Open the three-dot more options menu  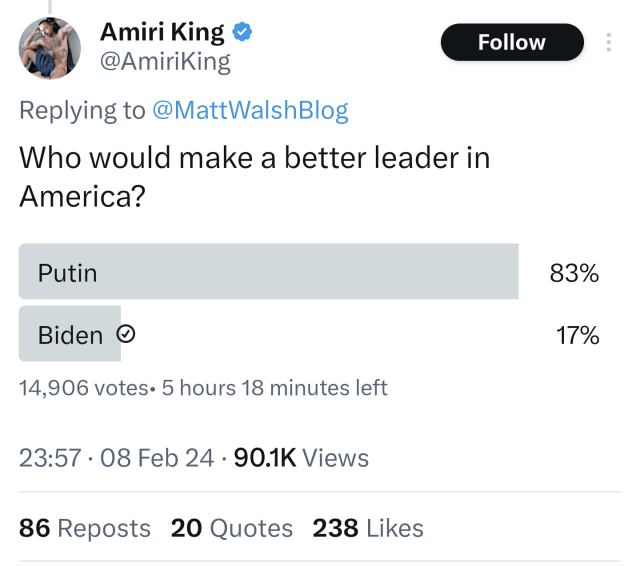coord(609,42)
